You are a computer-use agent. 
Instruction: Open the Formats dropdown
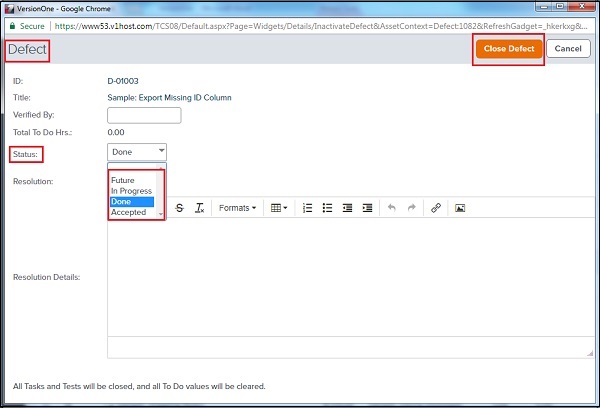point(237,208)
